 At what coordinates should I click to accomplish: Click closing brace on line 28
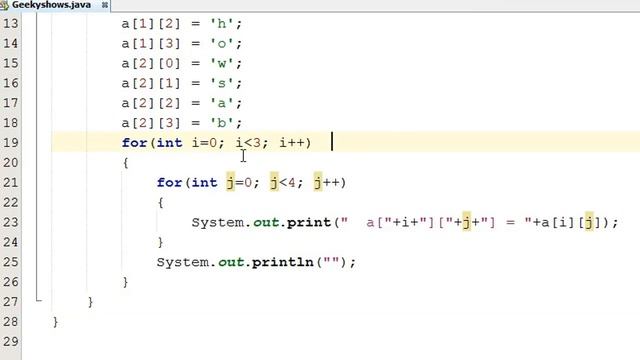[56, 322]
